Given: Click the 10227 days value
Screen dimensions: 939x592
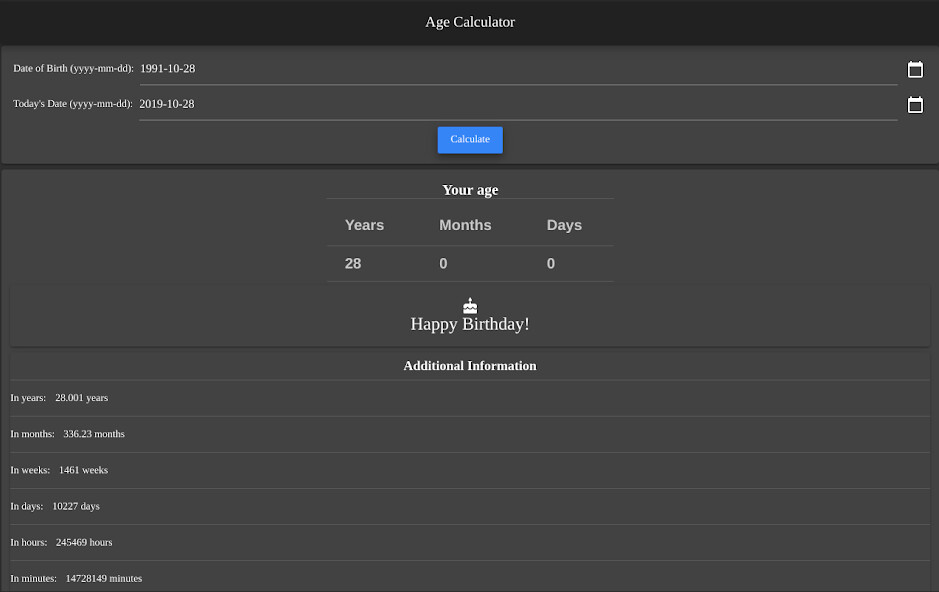Looking at the screenshot, I should pos(76,506).
